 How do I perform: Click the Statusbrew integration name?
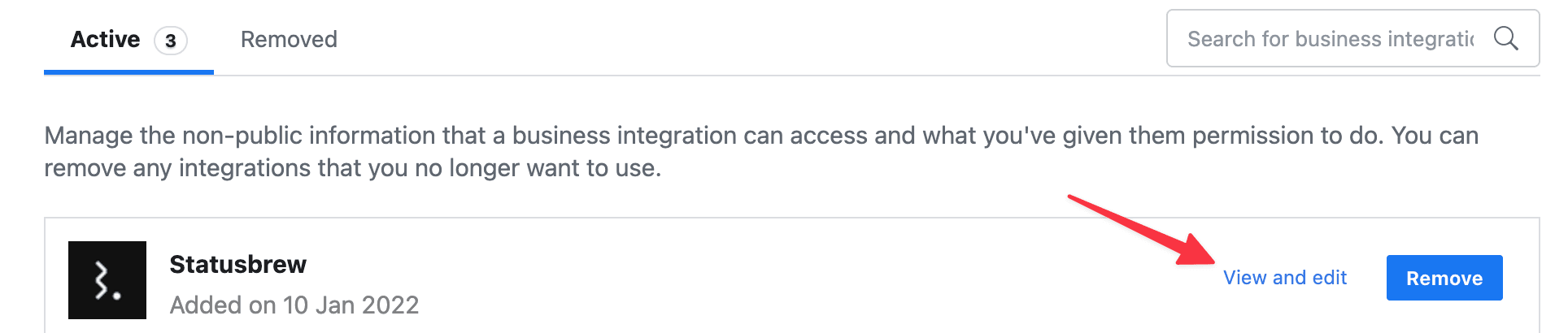pos(237,264)
